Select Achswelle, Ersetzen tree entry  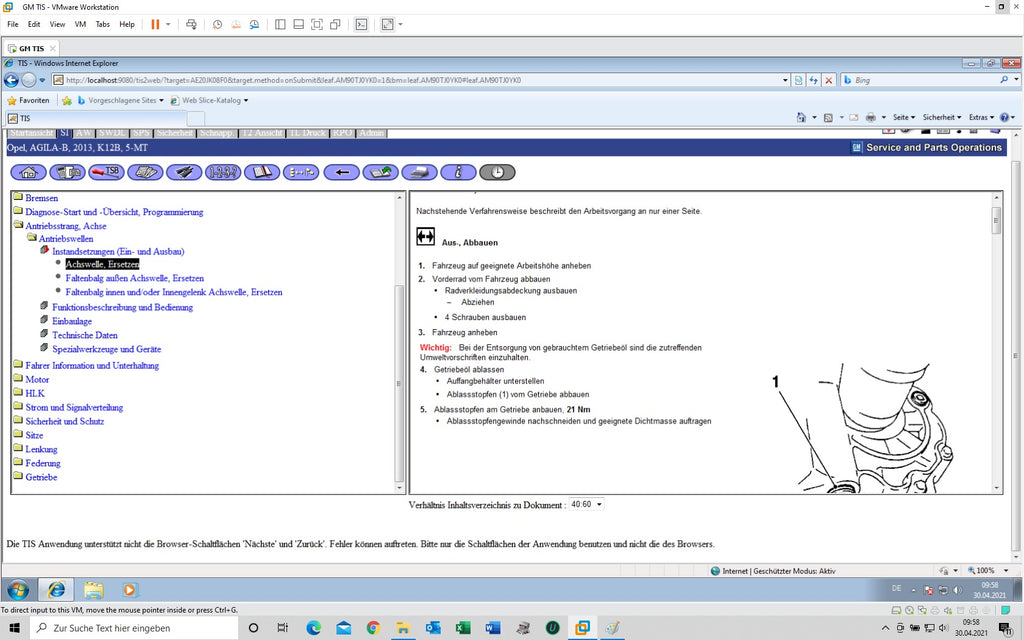(102, 264)
